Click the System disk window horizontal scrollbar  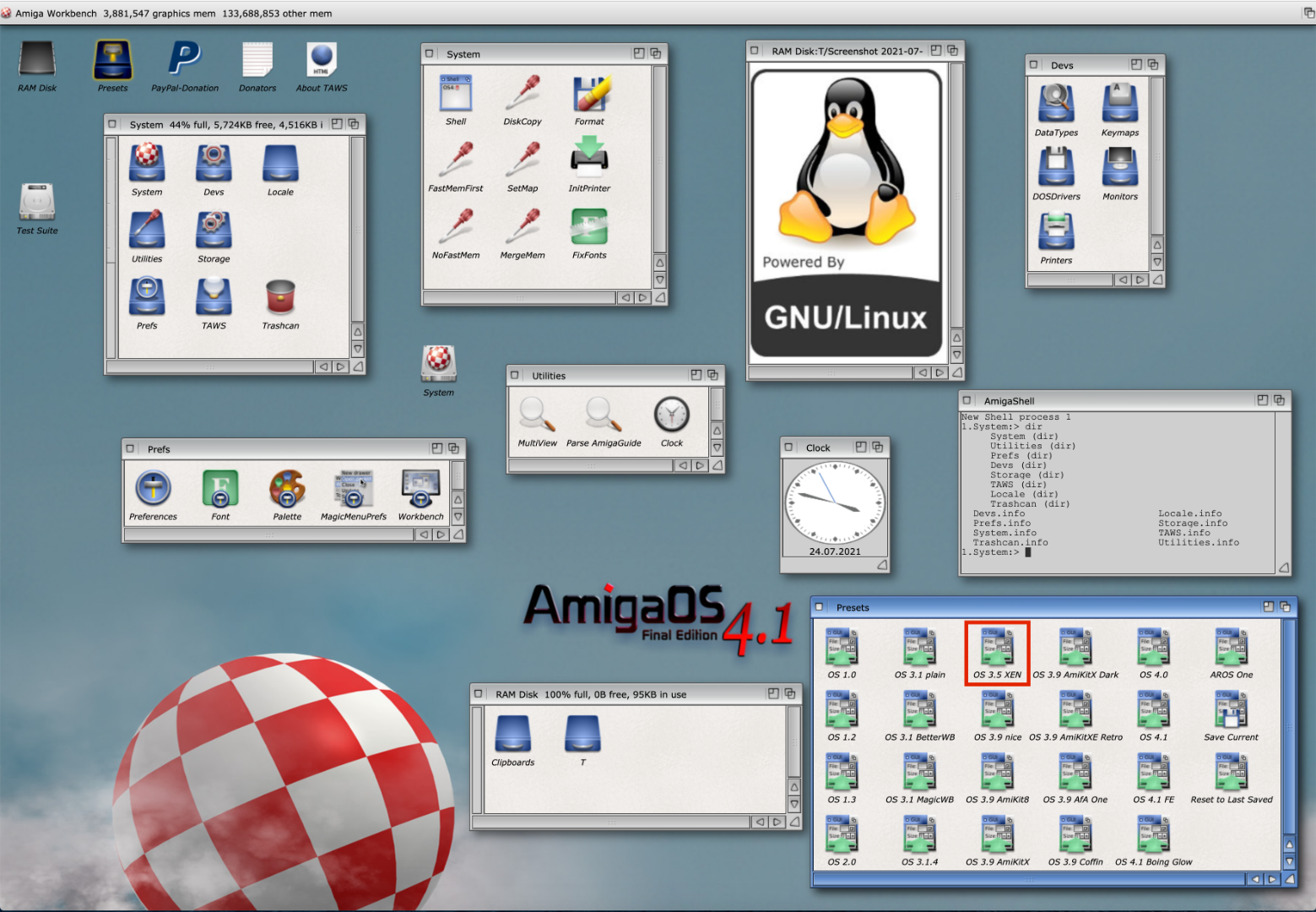click(209, 366)
